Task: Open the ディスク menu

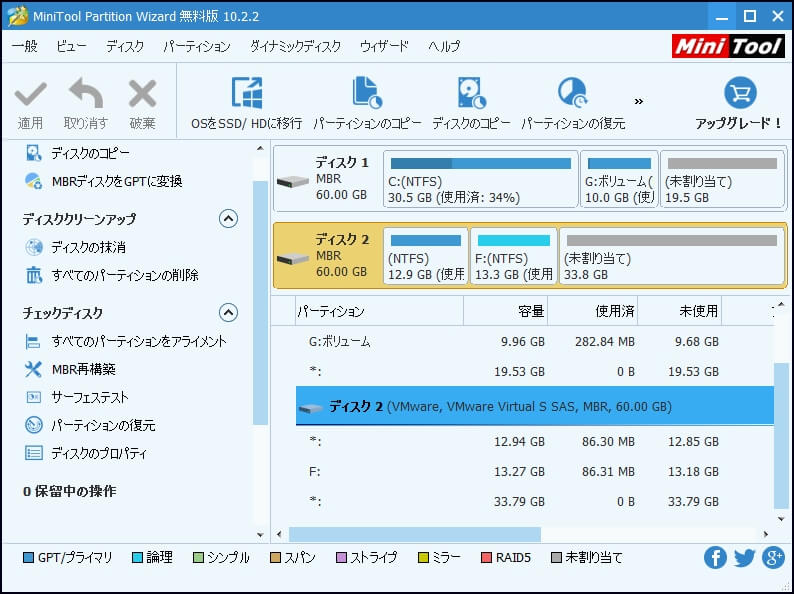Action: click(x=125, y=46)
